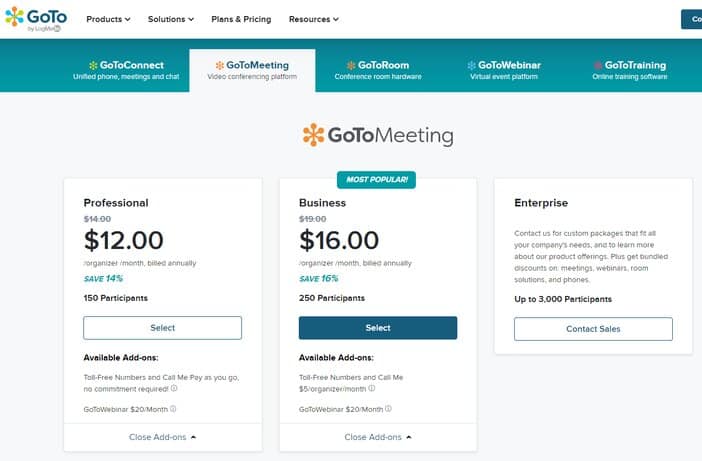The image size is (702, 461).
Task: Click info icon after '$5/organizer/month'
Action: tap(372, 388)
